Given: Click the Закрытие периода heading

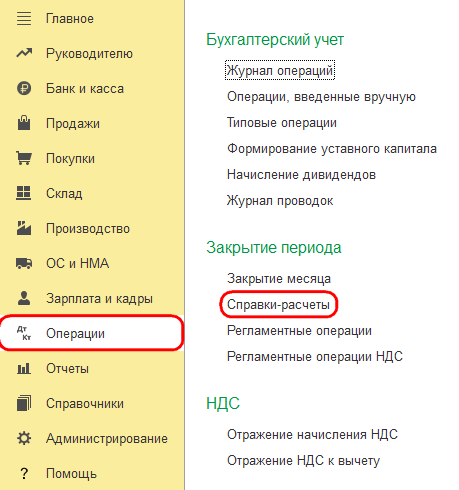Looking at the screenshot, I should click(x=274, y=248).
